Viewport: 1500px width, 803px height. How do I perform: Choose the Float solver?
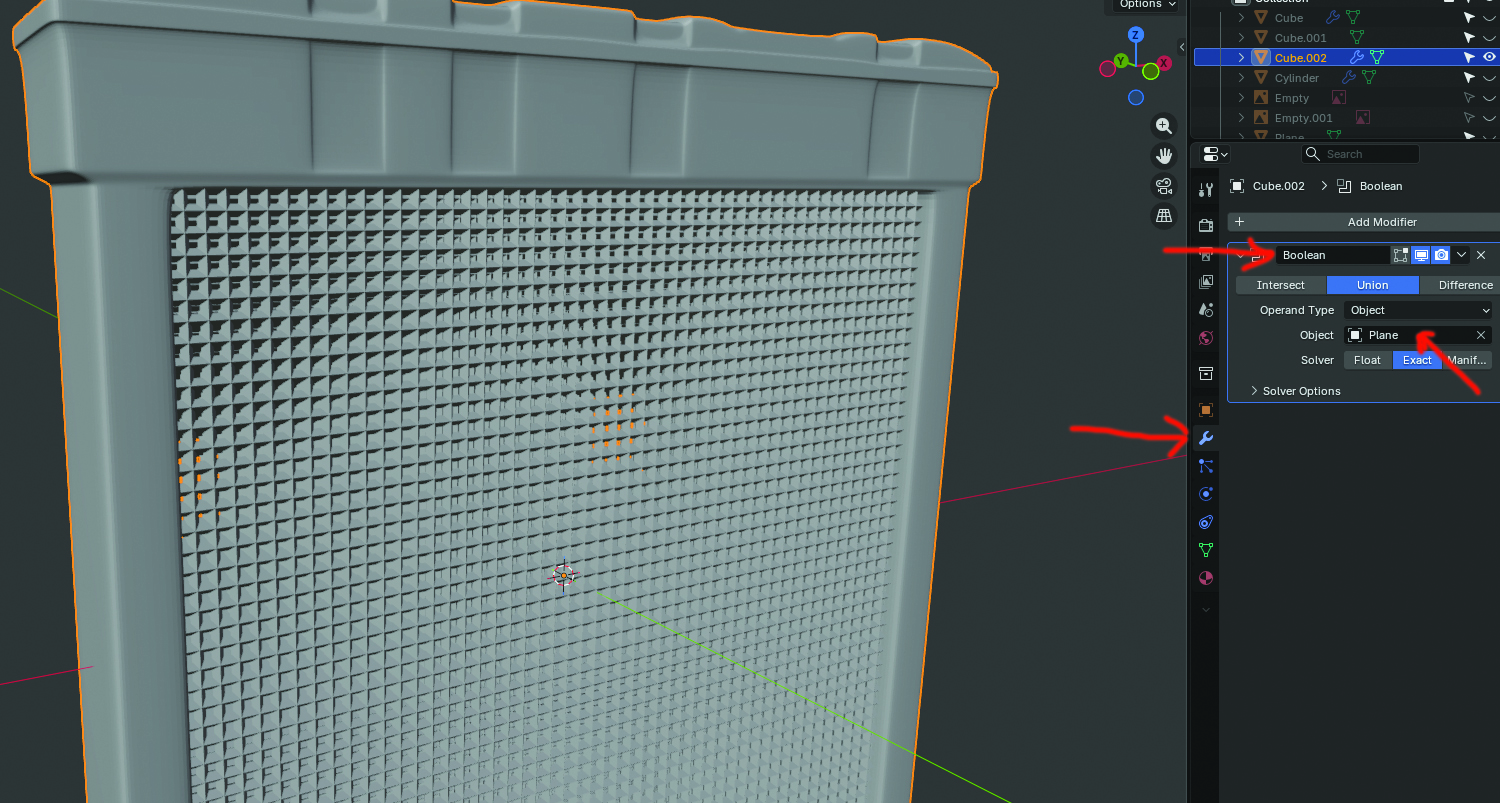pyautogui.click(x=1368, y=360)
